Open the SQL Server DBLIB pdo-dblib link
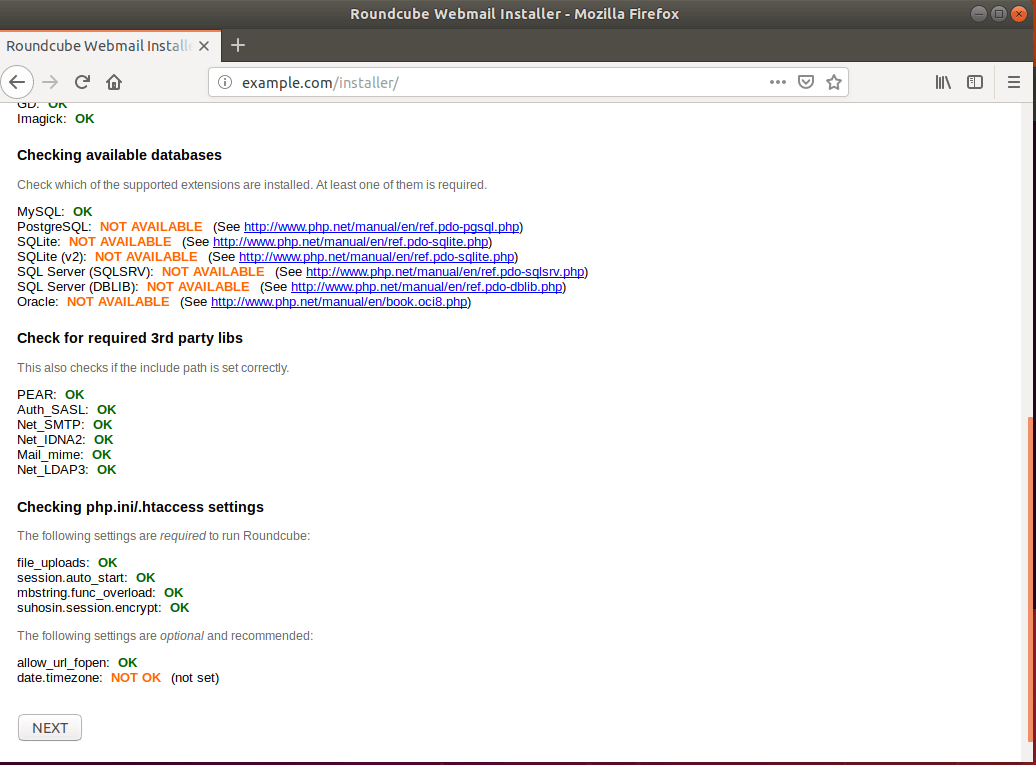 pyautogui.click(x=427, y=287)
